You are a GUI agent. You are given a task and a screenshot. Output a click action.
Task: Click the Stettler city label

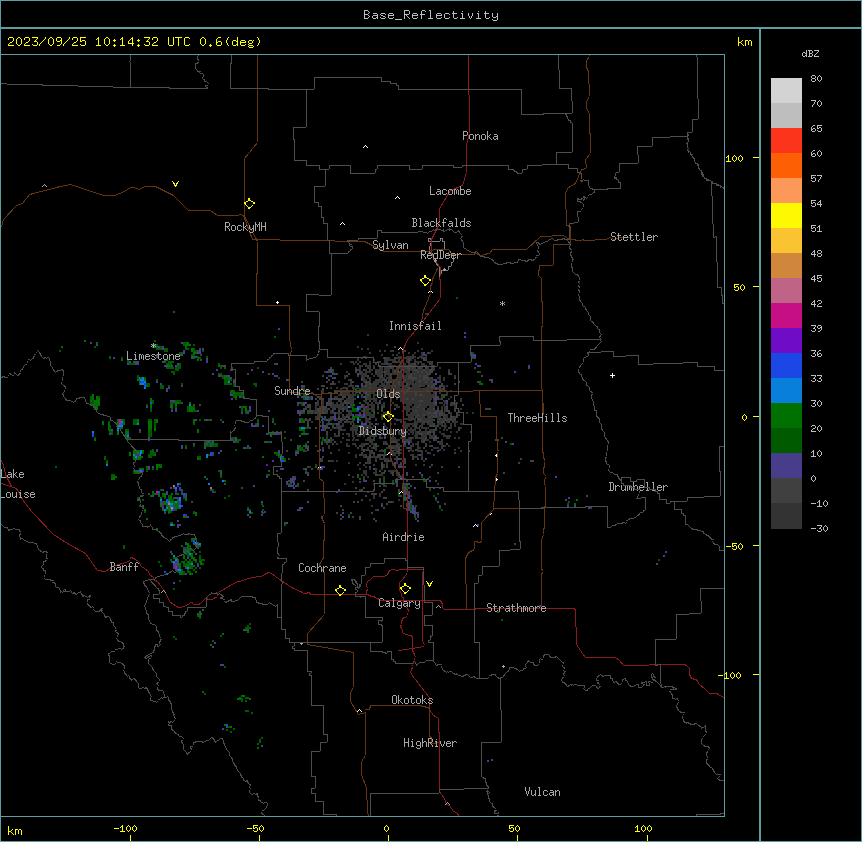tap(634, 237)
